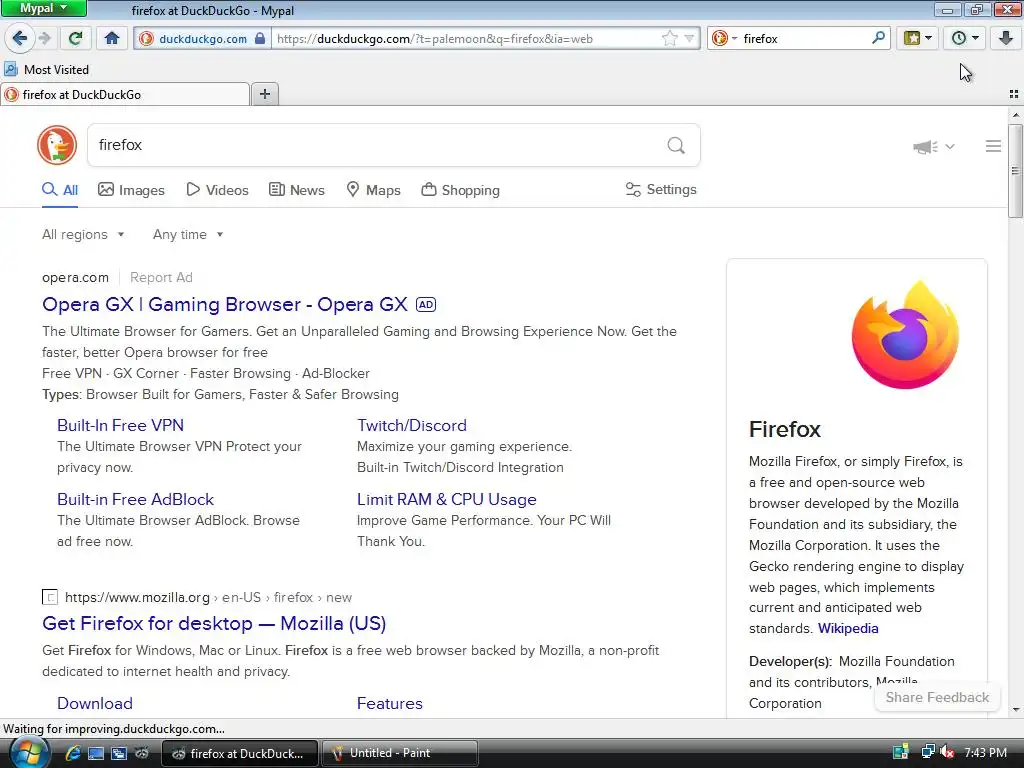Open Built-In Free VPN sitelink
The width and height of the screenshot is (1024, 768).
point(120,425)
